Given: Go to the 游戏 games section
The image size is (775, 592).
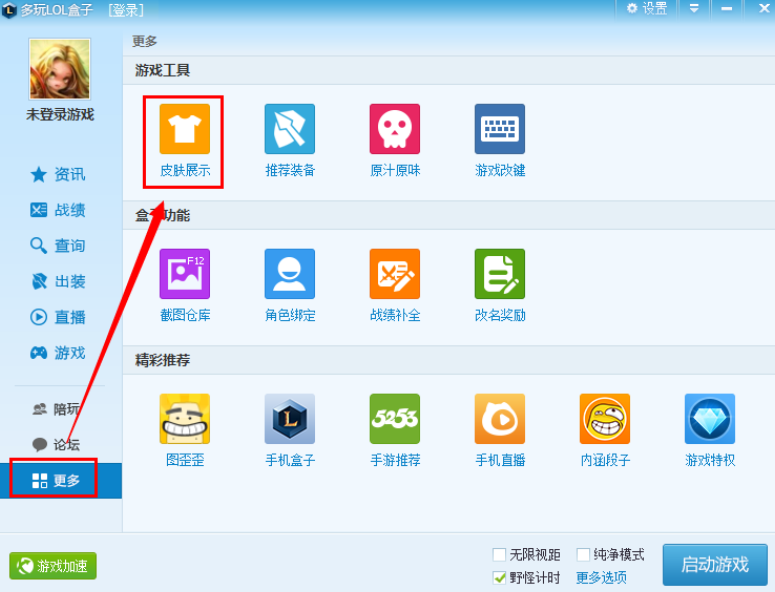Looking at the screenshot, I should pyautogui.click(x=58, y=353).
